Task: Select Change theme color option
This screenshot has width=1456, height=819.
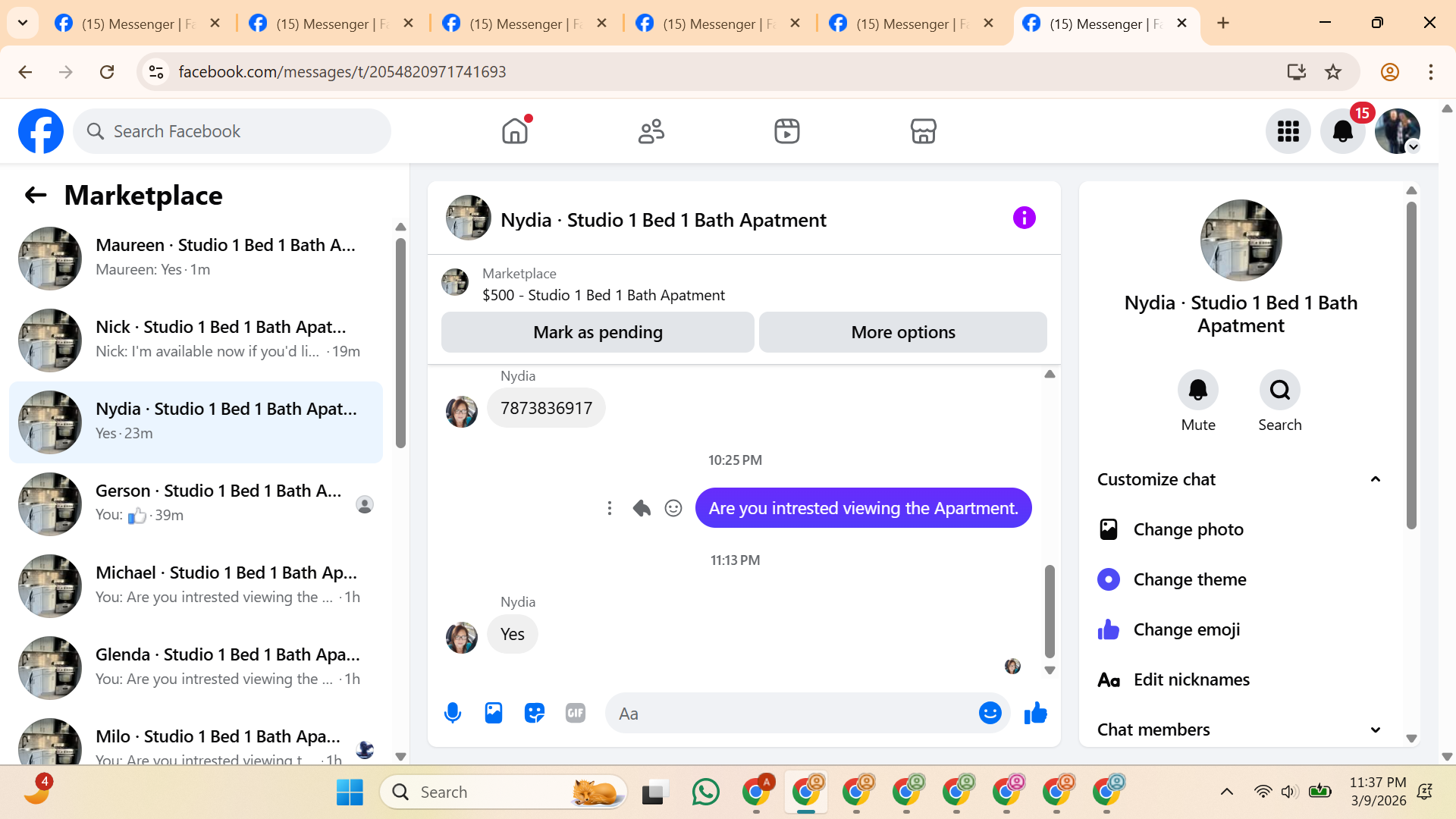Action: coord(1189,579)
